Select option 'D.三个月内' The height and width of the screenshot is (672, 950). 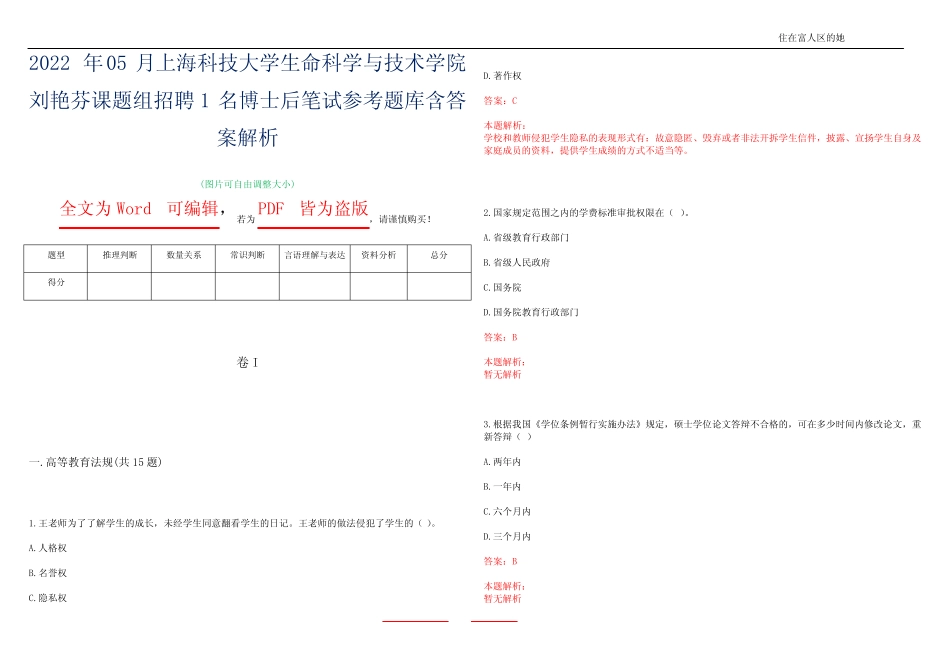(x=507, y=536)
